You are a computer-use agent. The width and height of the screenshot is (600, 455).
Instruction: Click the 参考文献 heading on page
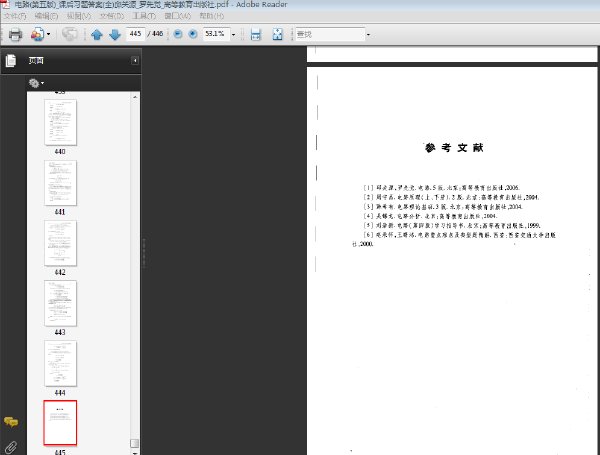(x=454, y=148)
